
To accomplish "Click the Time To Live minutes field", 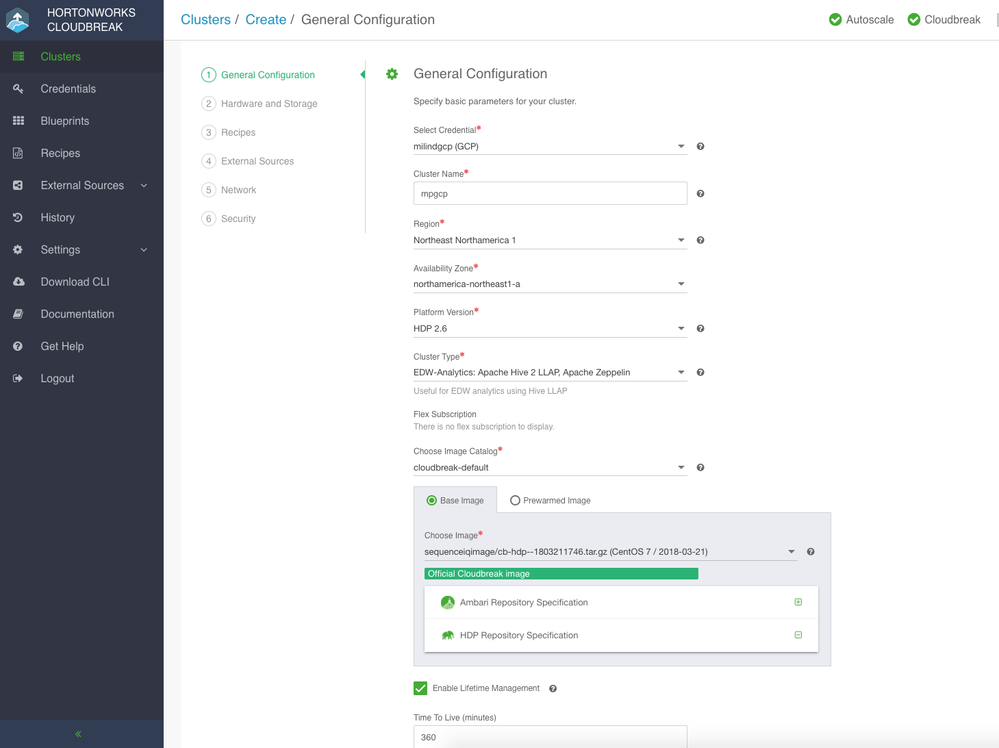I will [549, 737].
